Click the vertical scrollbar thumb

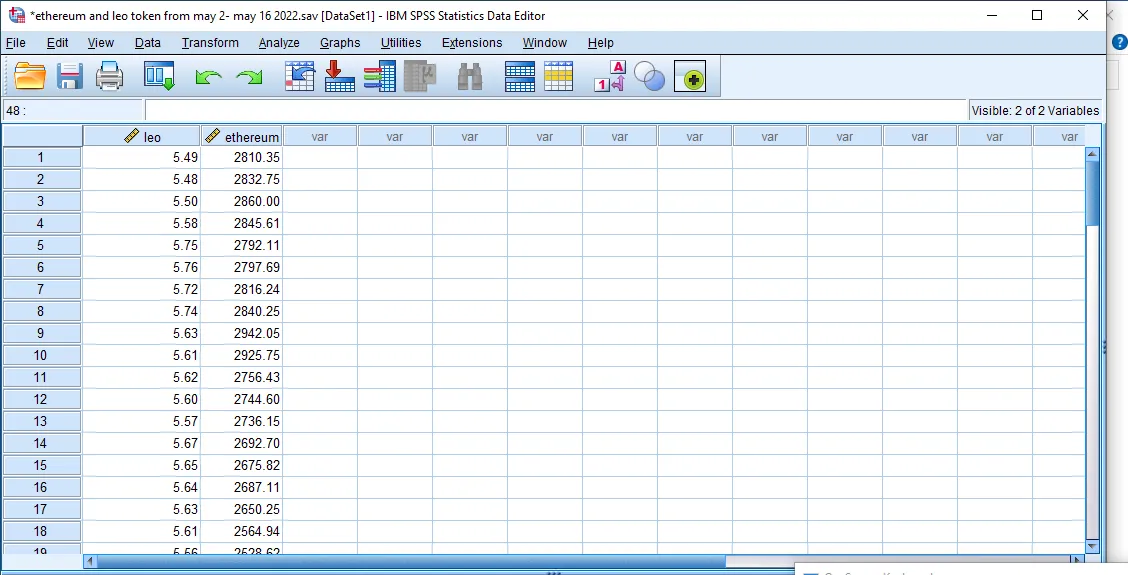1092,193
